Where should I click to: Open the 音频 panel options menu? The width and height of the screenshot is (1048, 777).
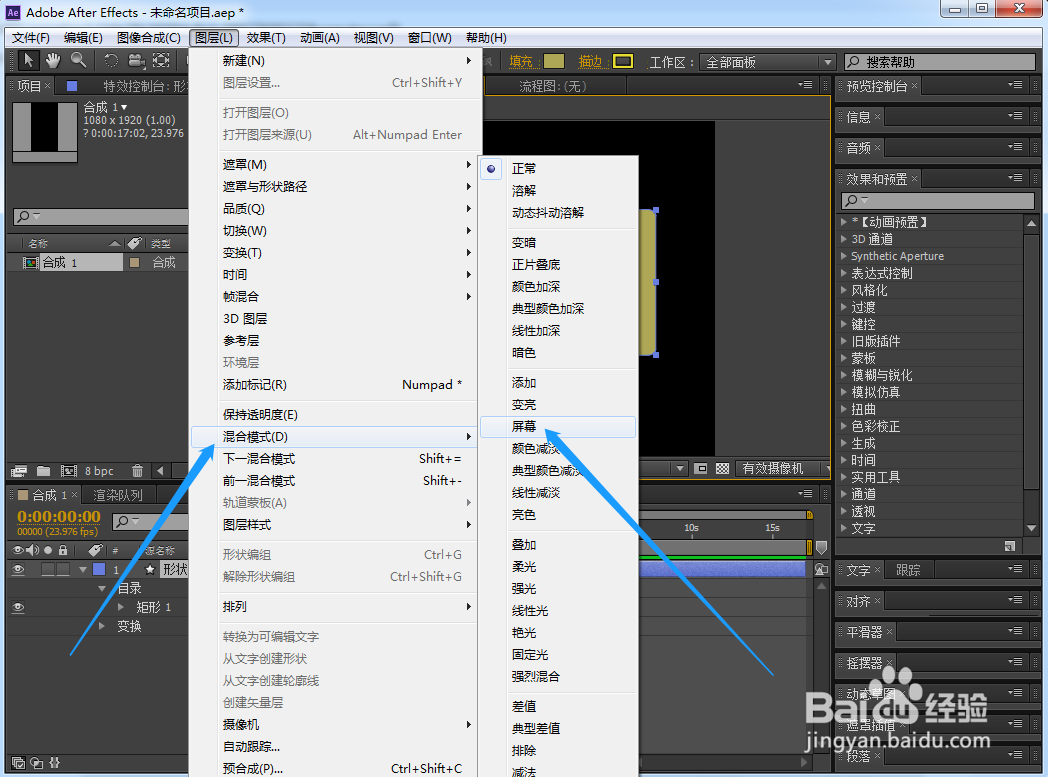[1015, 147]
